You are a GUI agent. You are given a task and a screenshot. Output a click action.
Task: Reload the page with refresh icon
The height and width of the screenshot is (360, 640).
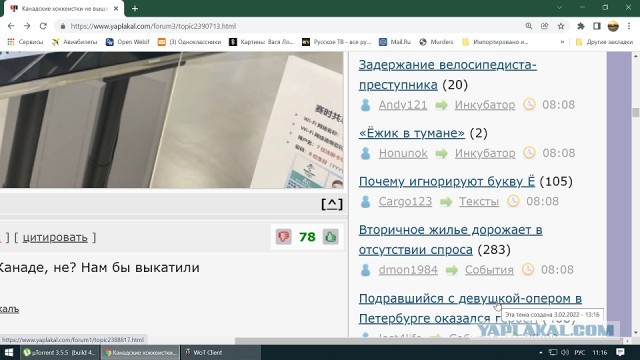point(43,26)
